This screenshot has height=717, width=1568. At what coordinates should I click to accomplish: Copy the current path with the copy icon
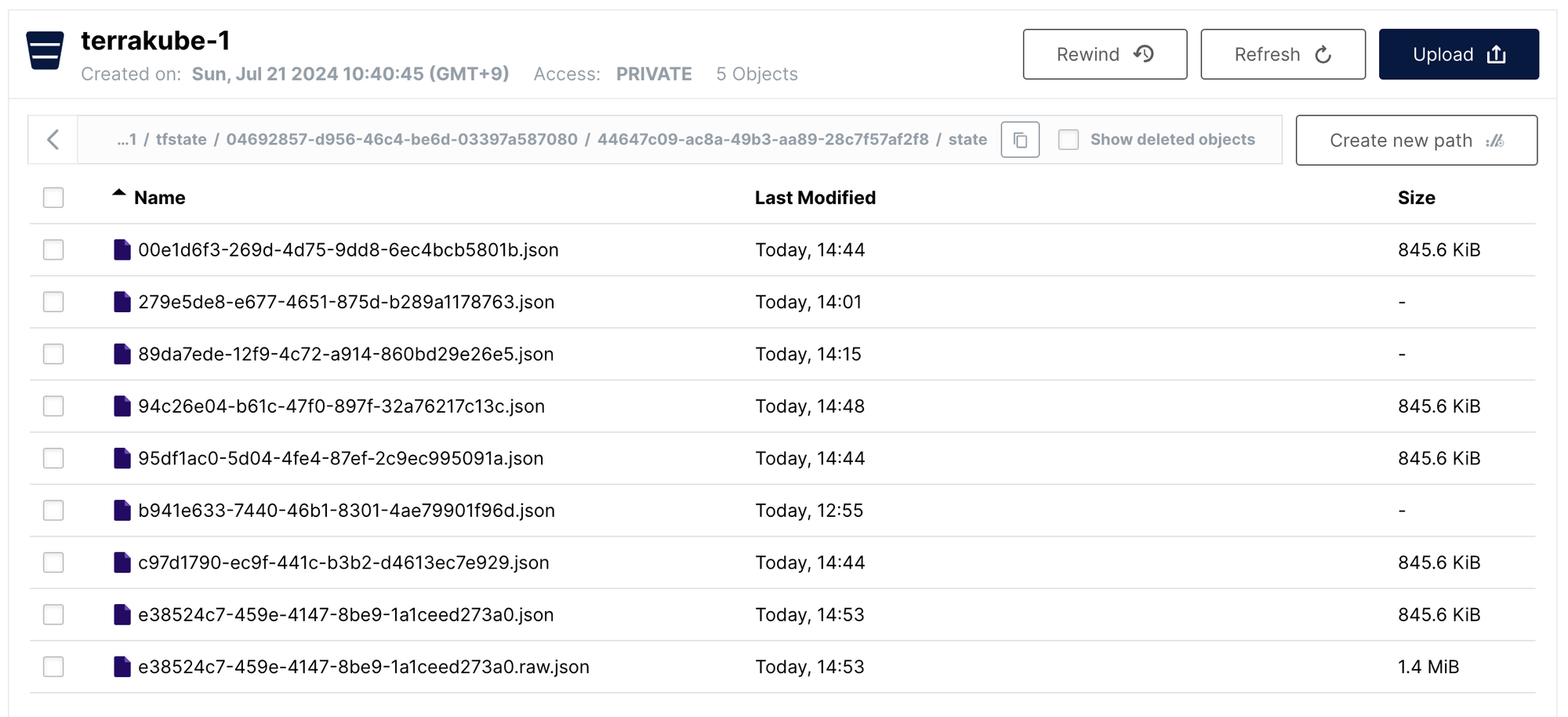(x=1020, y=140)
